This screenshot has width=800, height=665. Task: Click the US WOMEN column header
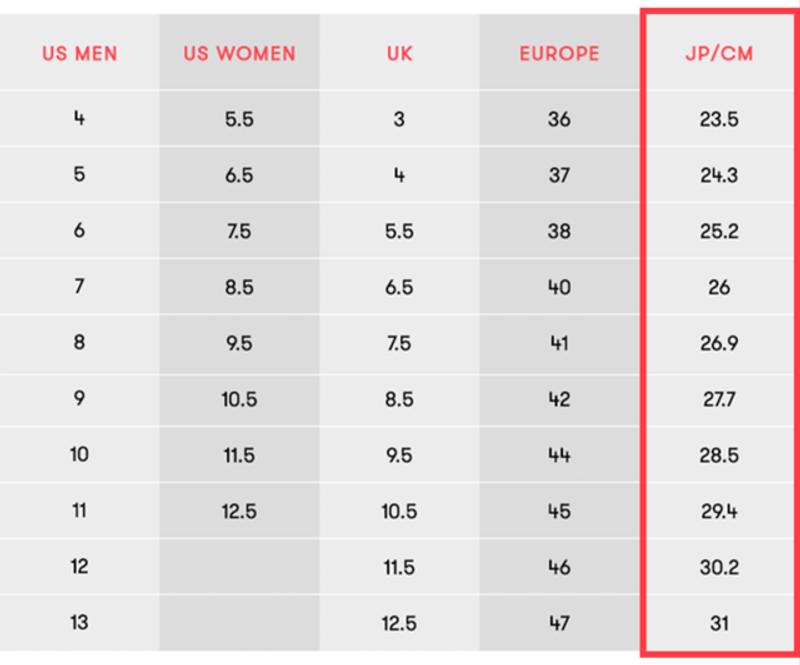click(239, 54)
